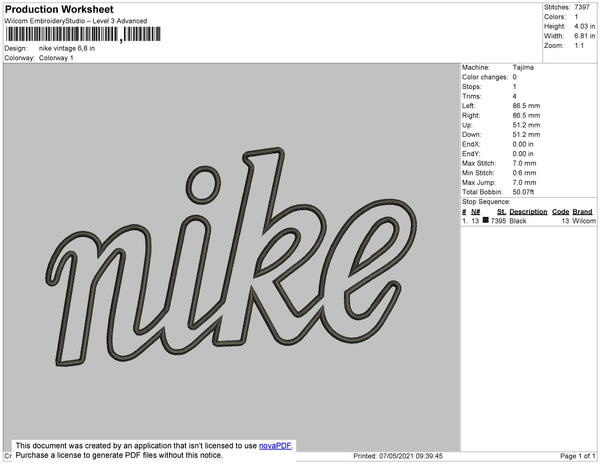Click the Trims value 4

pos(515,96)
